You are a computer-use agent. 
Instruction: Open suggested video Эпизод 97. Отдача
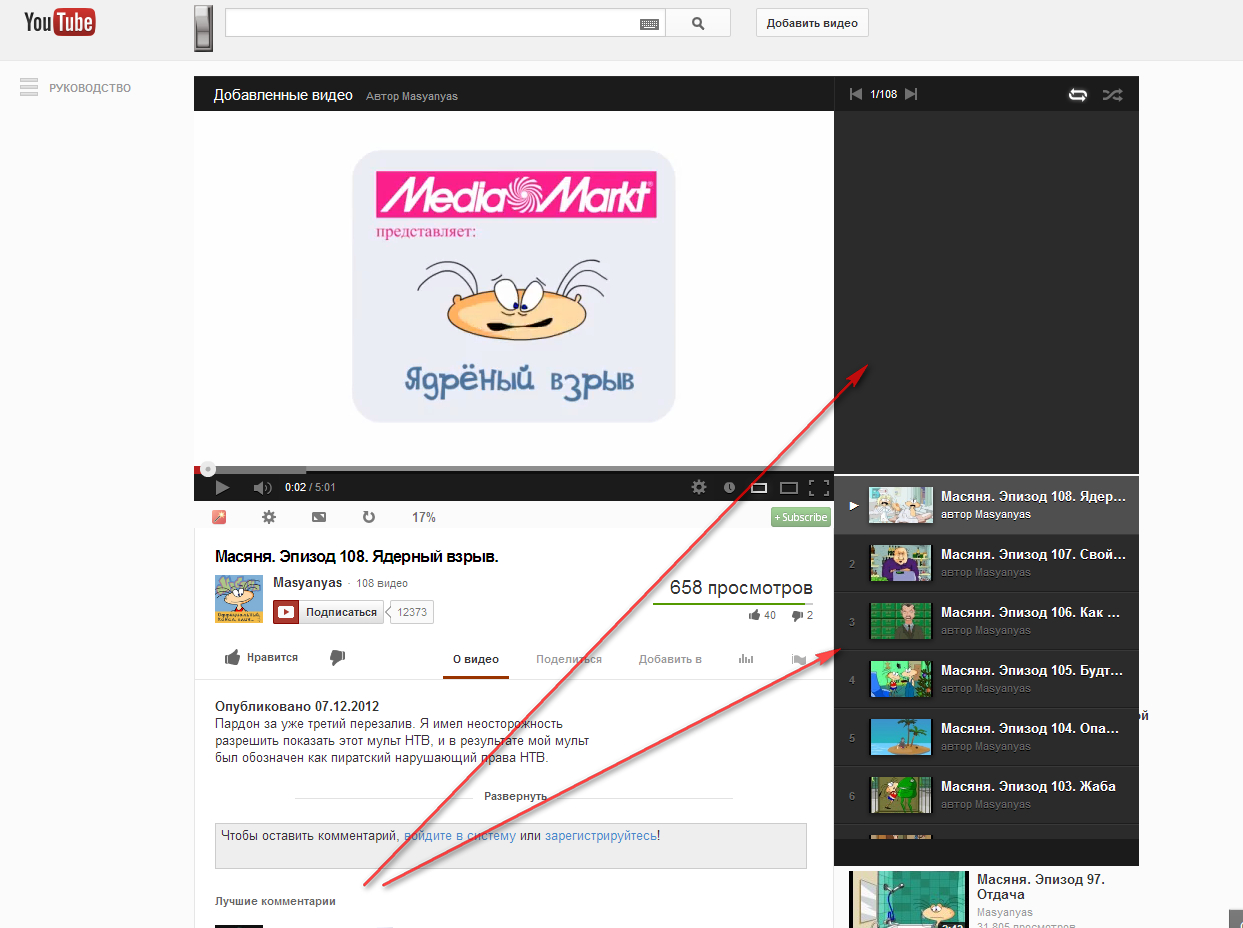pyautogui.click(x=1041, y=887)
